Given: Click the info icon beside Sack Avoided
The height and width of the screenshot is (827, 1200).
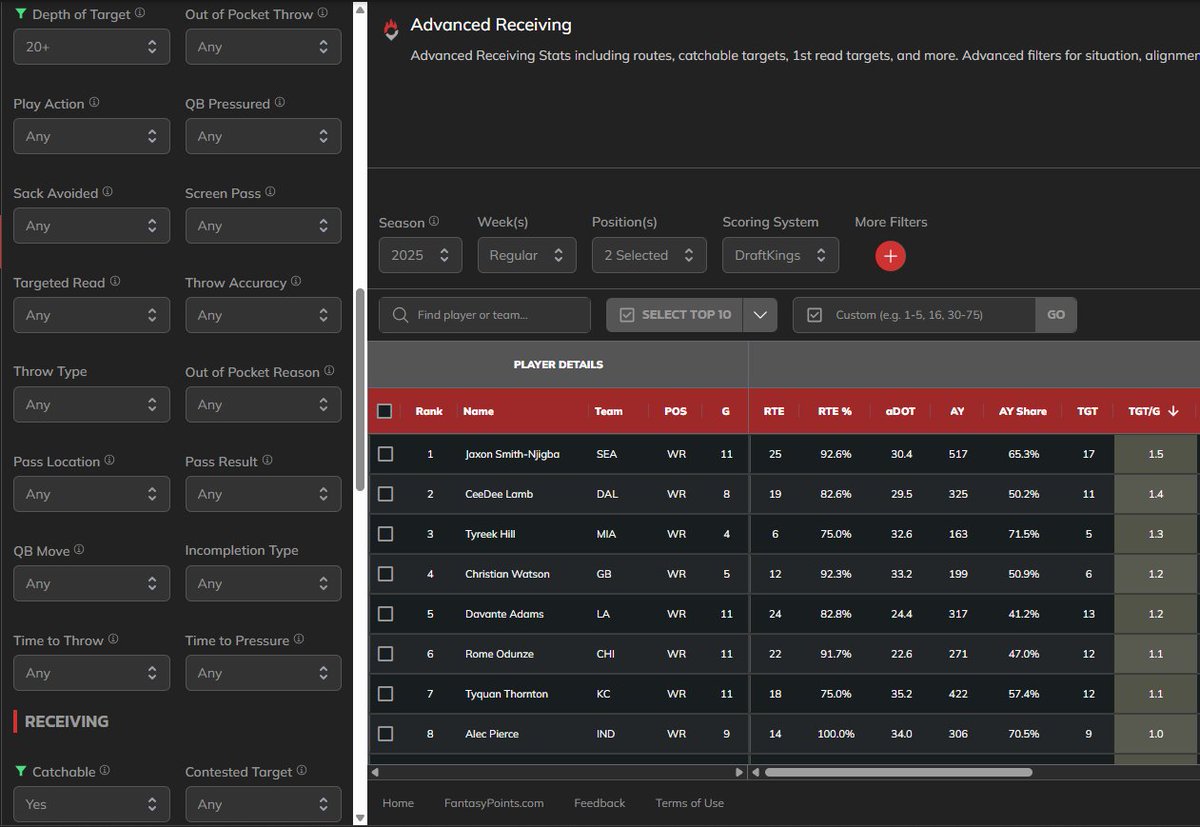Looking at the screenshot, I should coord(108,192).
